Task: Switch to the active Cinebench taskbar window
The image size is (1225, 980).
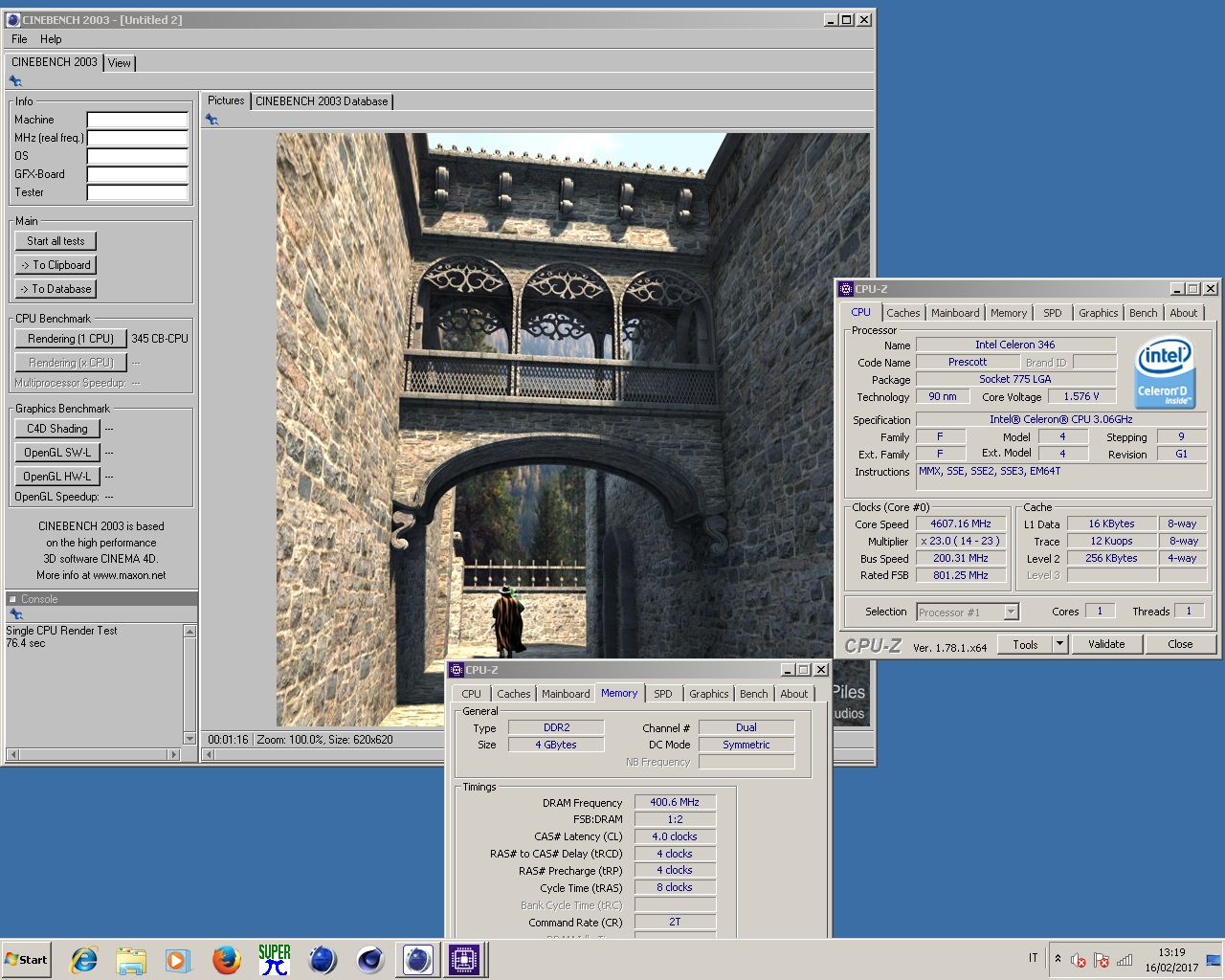Action: (417, 960)
